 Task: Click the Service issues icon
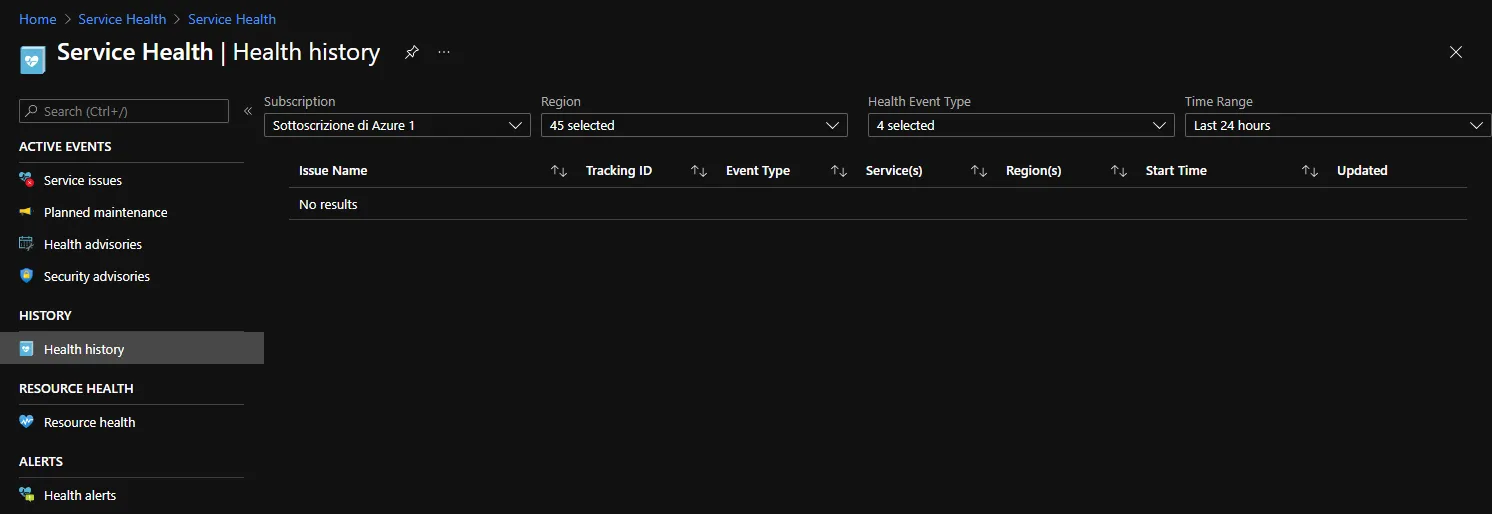(27, 180)
